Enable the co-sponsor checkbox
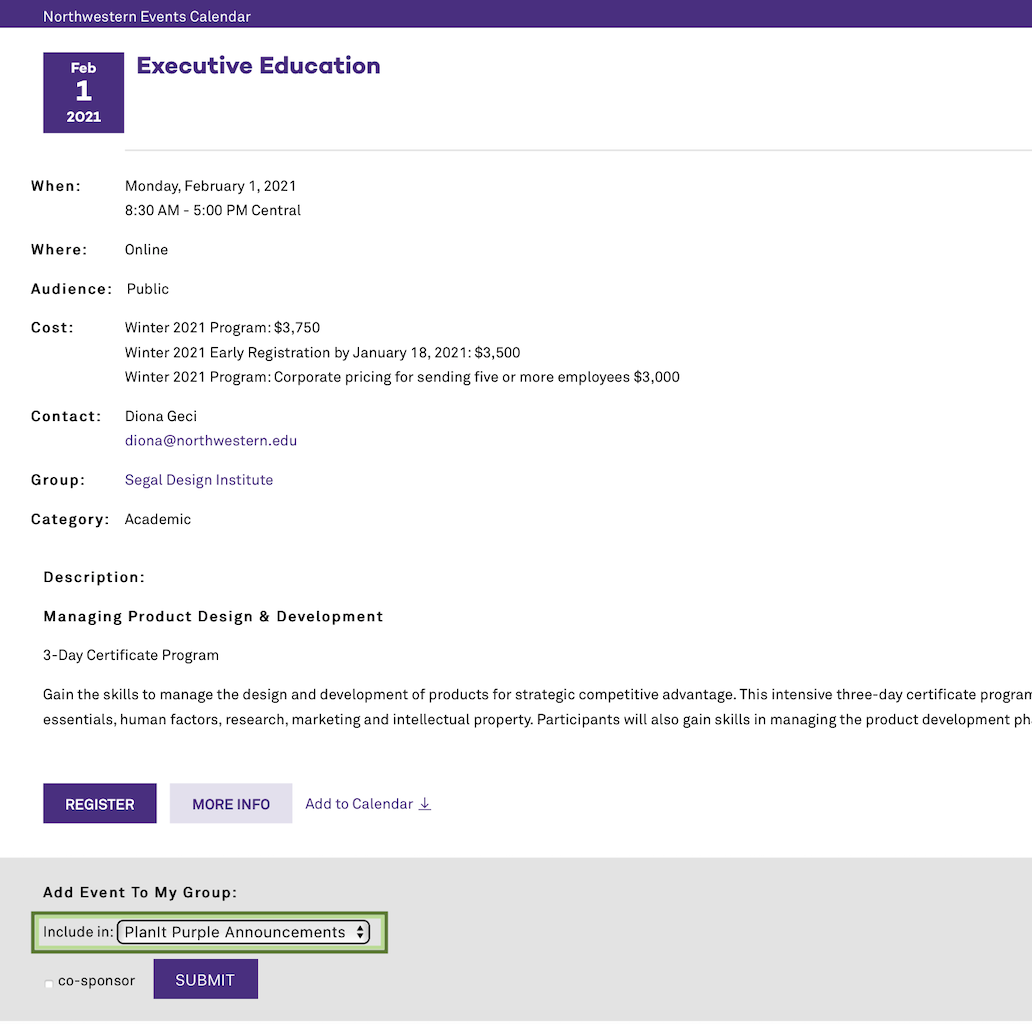1032x1024 pixels. click(49, 984)
